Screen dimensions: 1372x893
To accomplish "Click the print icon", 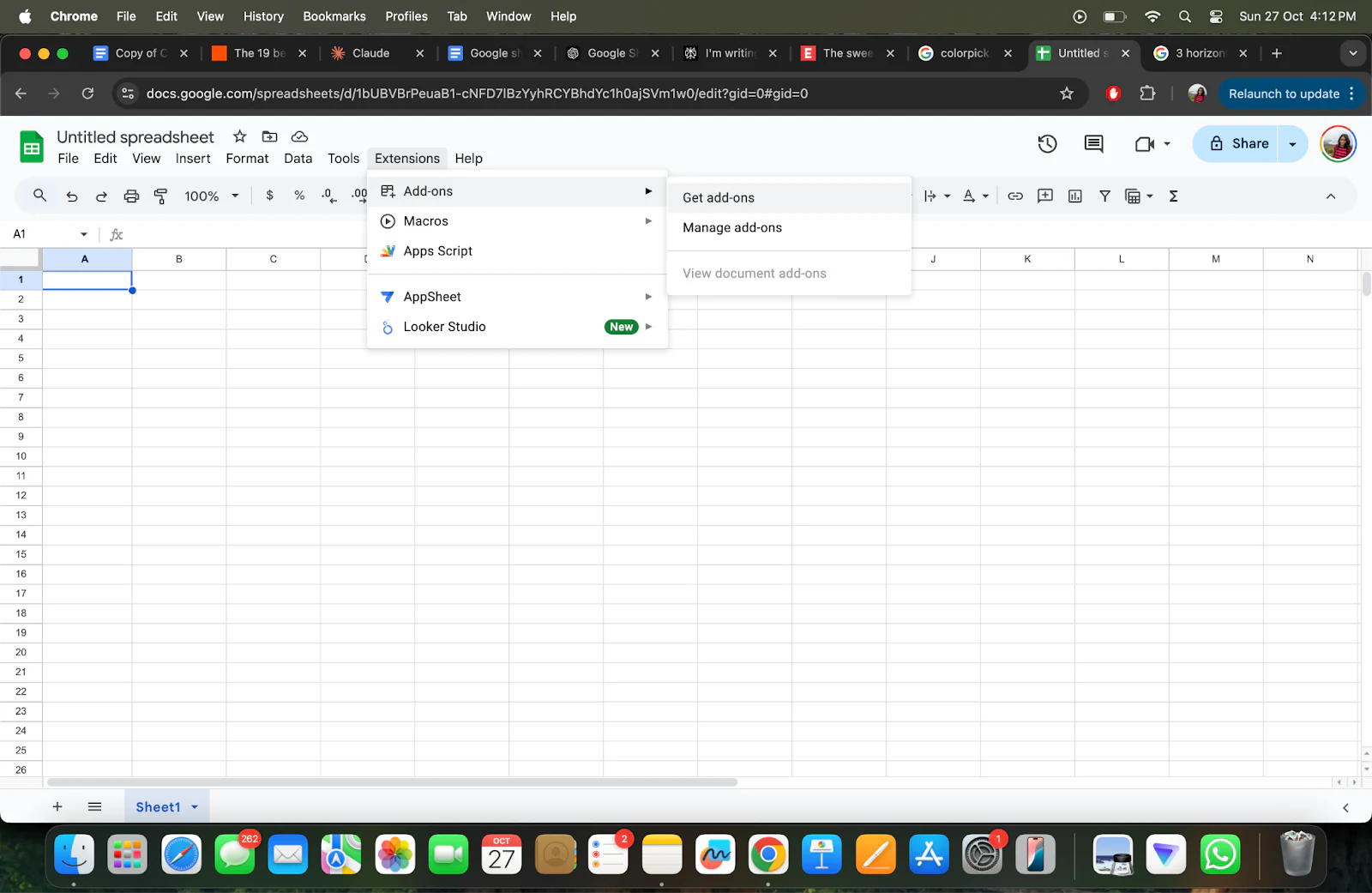I will click(x=131, y=196).
